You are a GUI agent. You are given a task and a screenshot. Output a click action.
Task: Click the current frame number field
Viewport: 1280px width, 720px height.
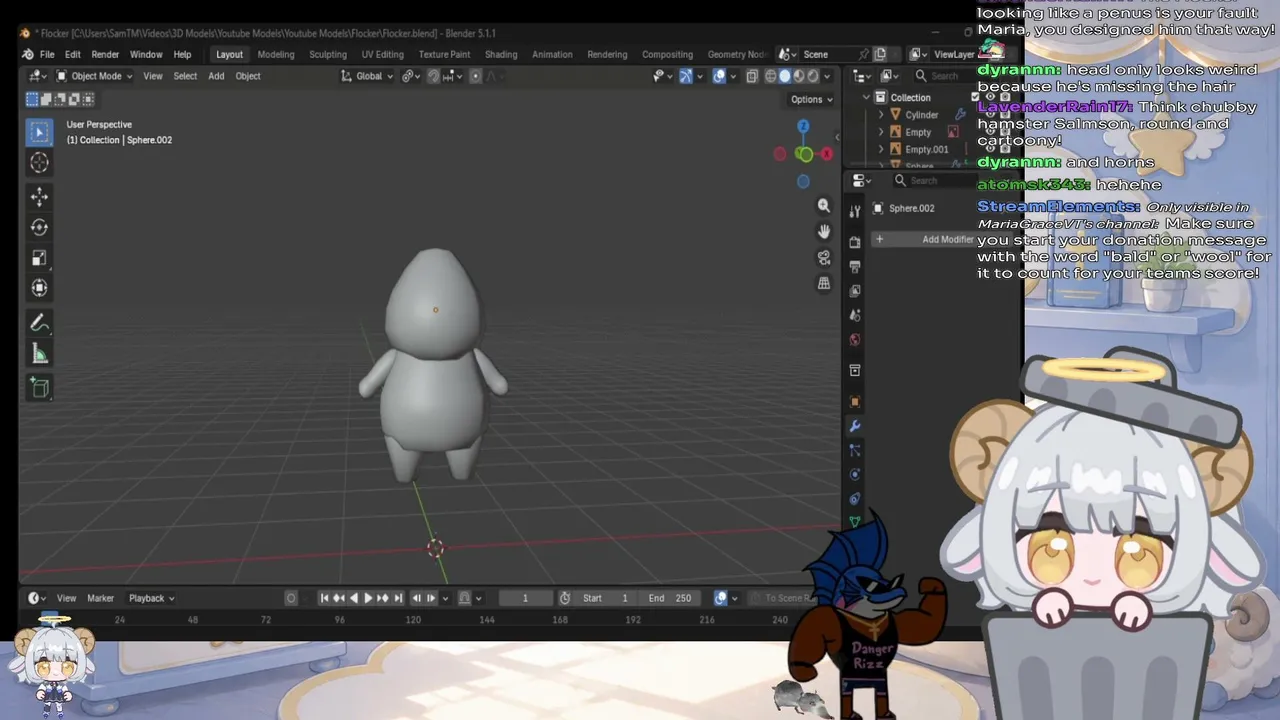[525, 598]
